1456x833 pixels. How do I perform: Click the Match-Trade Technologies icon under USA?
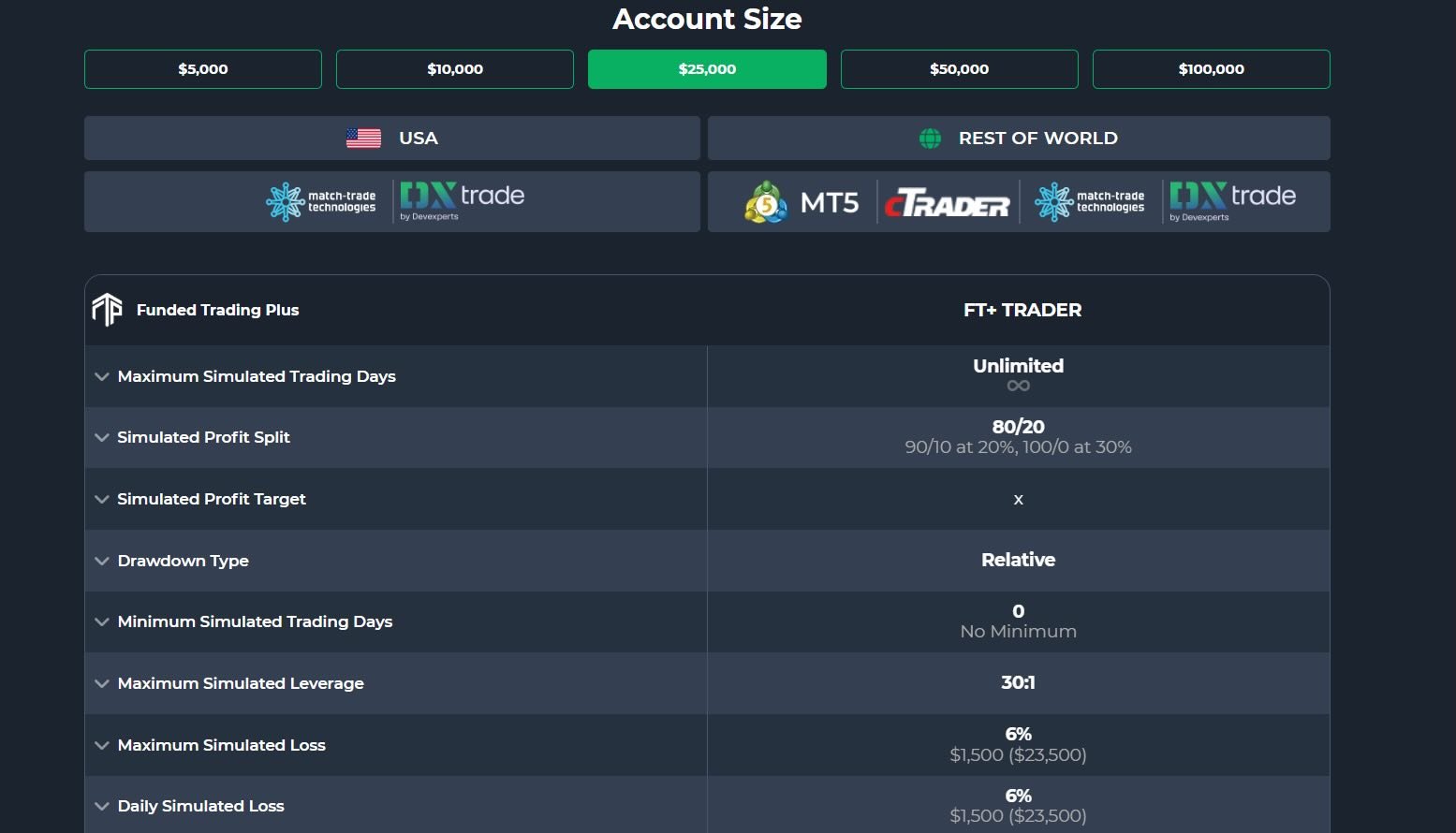[323, 200]
